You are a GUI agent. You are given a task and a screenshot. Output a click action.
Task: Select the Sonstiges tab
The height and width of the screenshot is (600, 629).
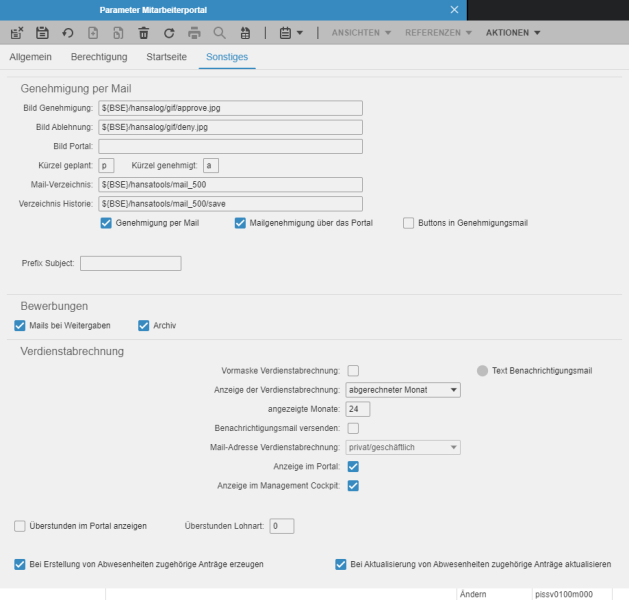pos(227,57)
